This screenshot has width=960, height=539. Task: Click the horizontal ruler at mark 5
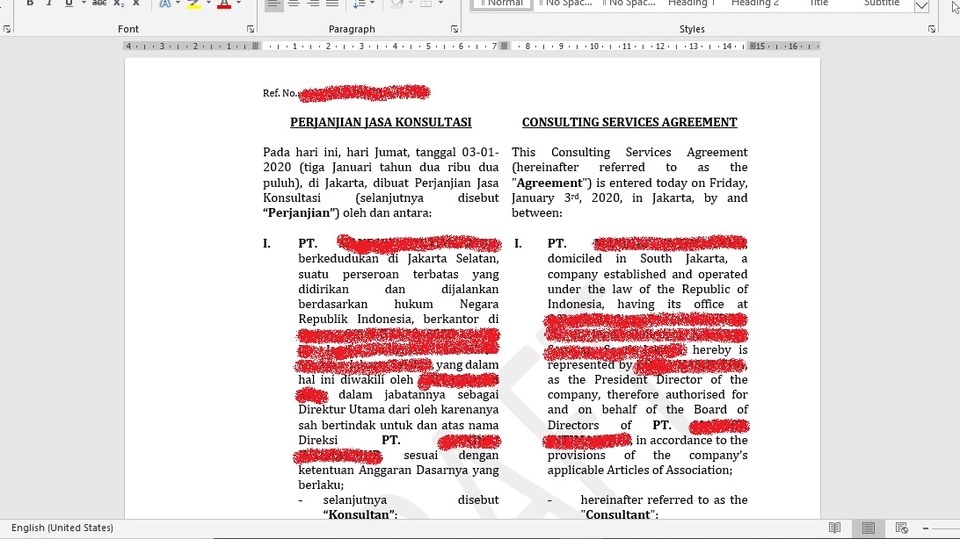428,46
